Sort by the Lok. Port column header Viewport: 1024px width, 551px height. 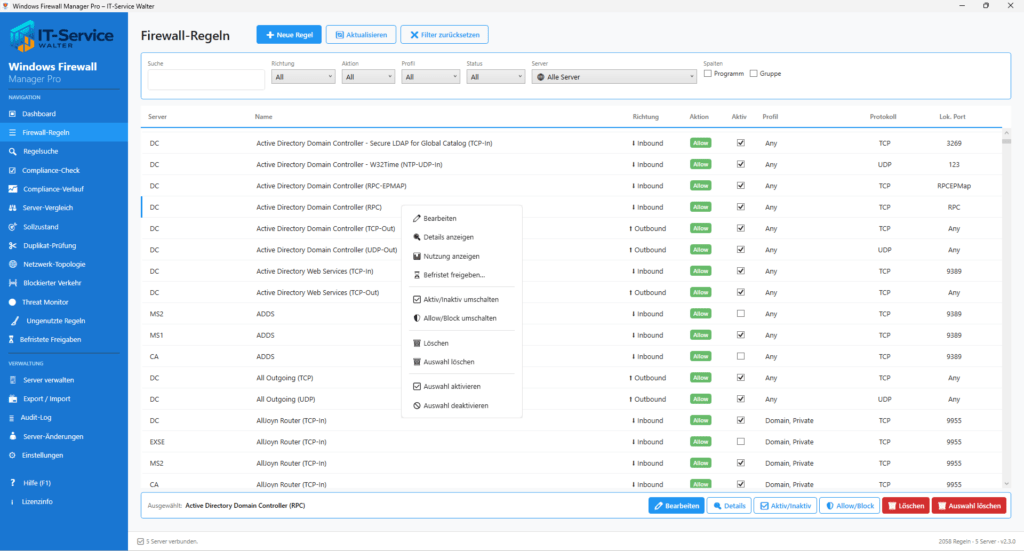click(952, 117)
